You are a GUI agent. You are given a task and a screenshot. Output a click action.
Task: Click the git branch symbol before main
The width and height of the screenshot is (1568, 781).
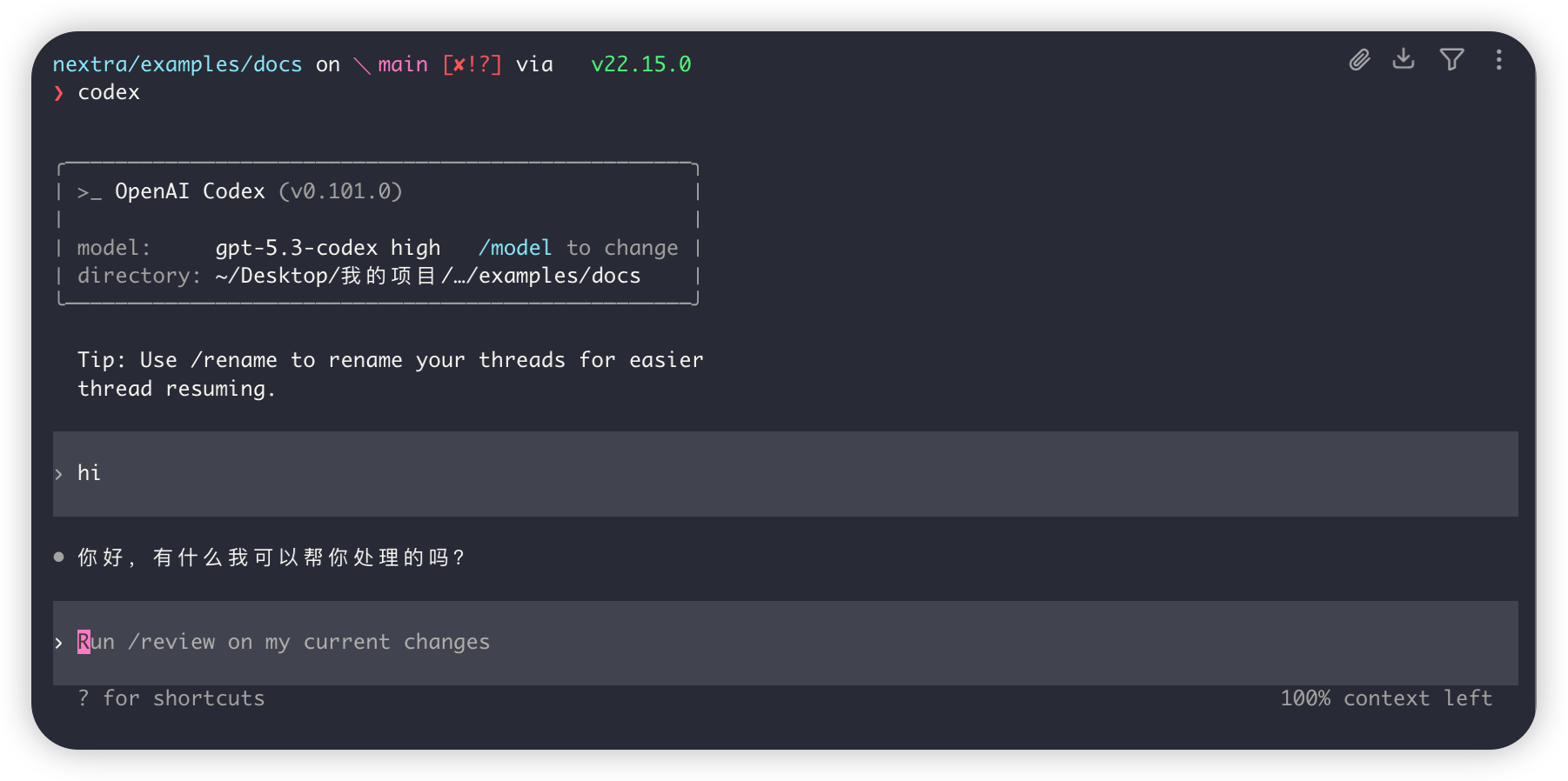(x=362, y=65)
